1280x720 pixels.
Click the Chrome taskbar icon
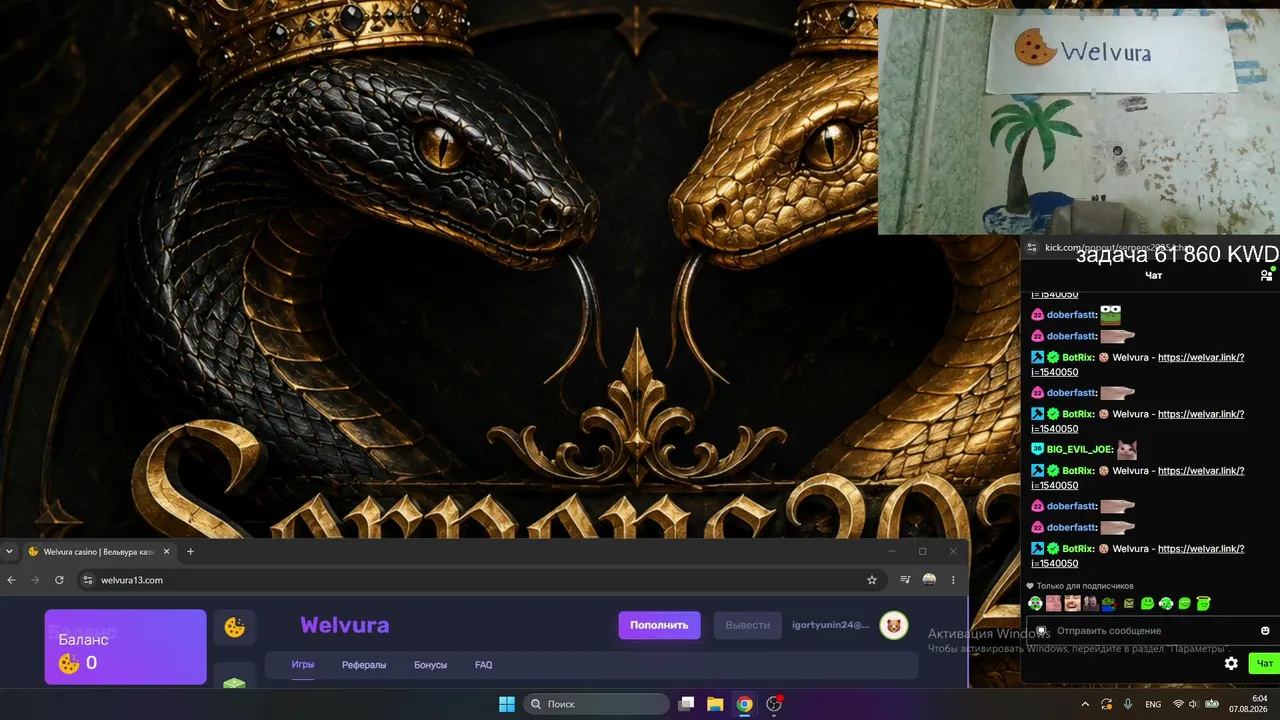[744, 704]
